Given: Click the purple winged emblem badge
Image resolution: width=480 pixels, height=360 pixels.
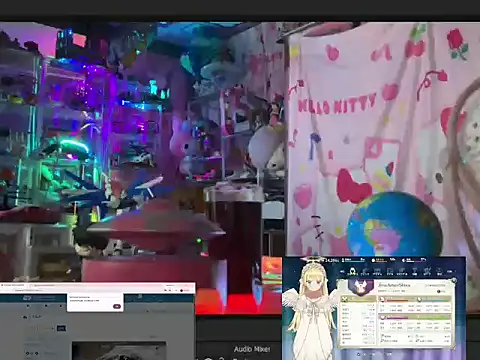Looking at the screenshot, I should coord(361,286).
